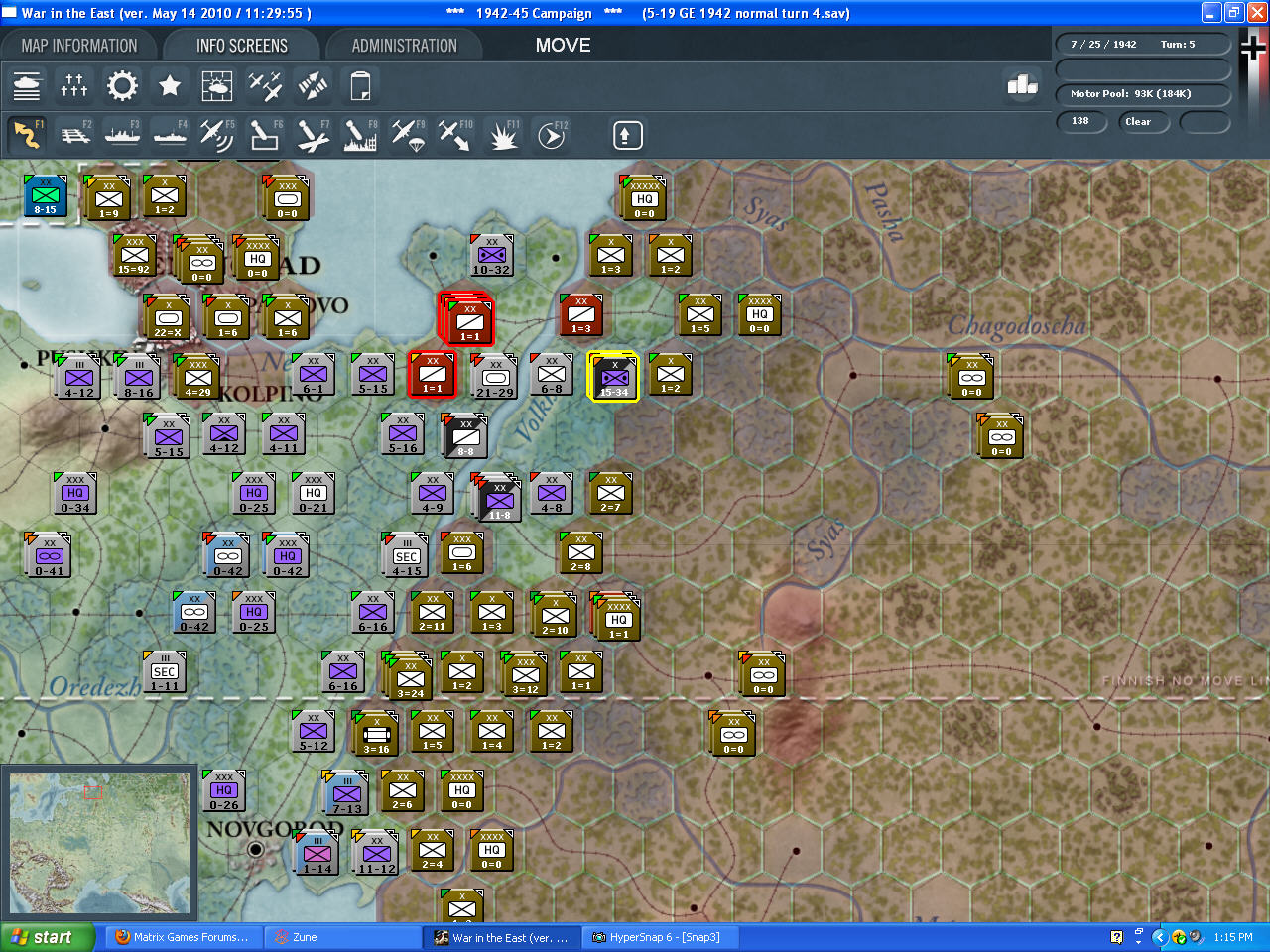Switch to the ADMINISTRATION tab
Viewport: 1270px width, 952px height.
[x=404, y=46]
